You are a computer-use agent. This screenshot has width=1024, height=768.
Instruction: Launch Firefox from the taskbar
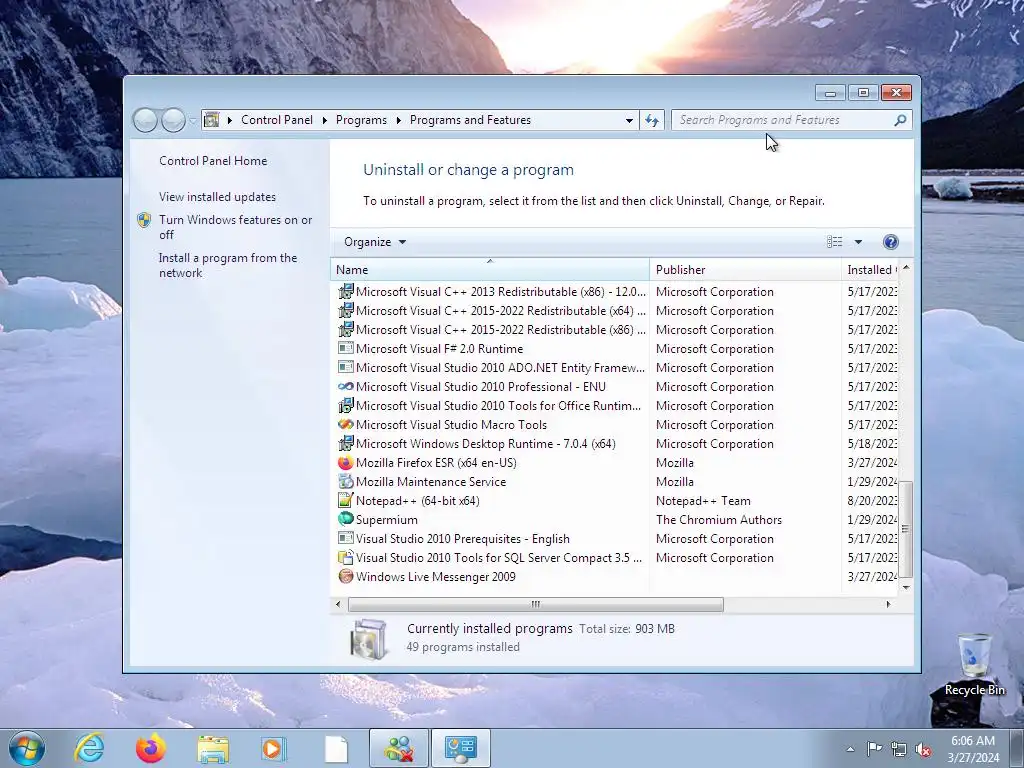click(151, 748)
